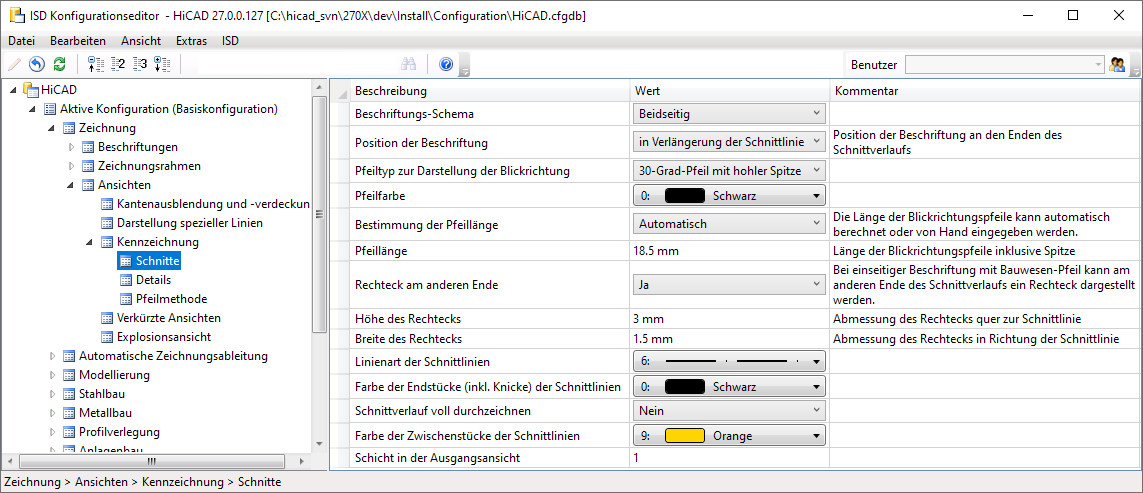Viewport: 1143px width, 493px height.
Task: Select Pfeilmethode in the tree
Action: pos(171,299)
